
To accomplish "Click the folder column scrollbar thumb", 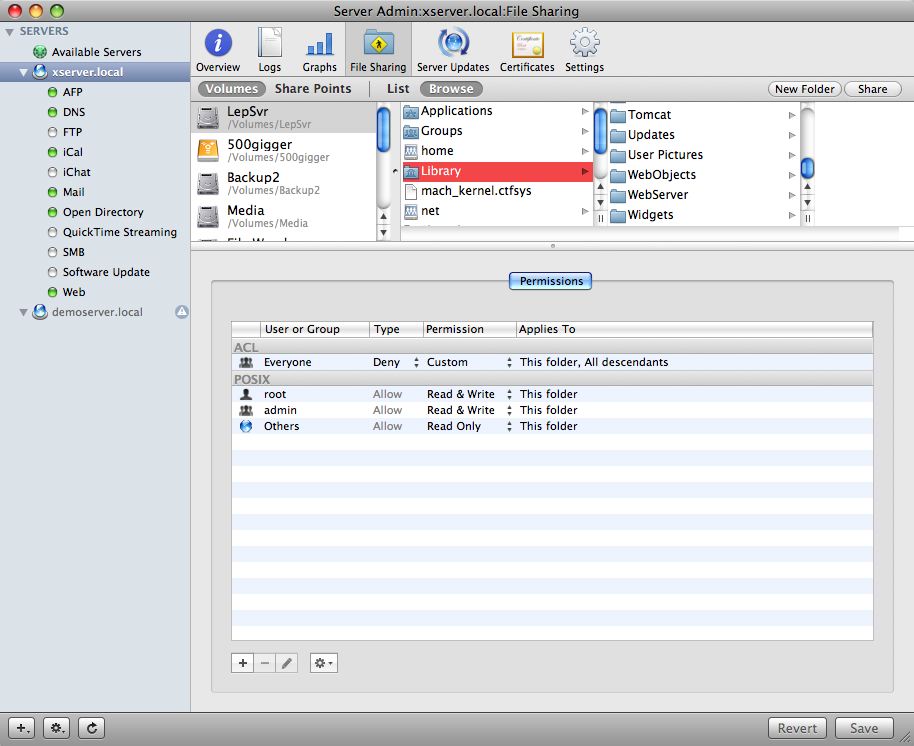I will [600, 131].
